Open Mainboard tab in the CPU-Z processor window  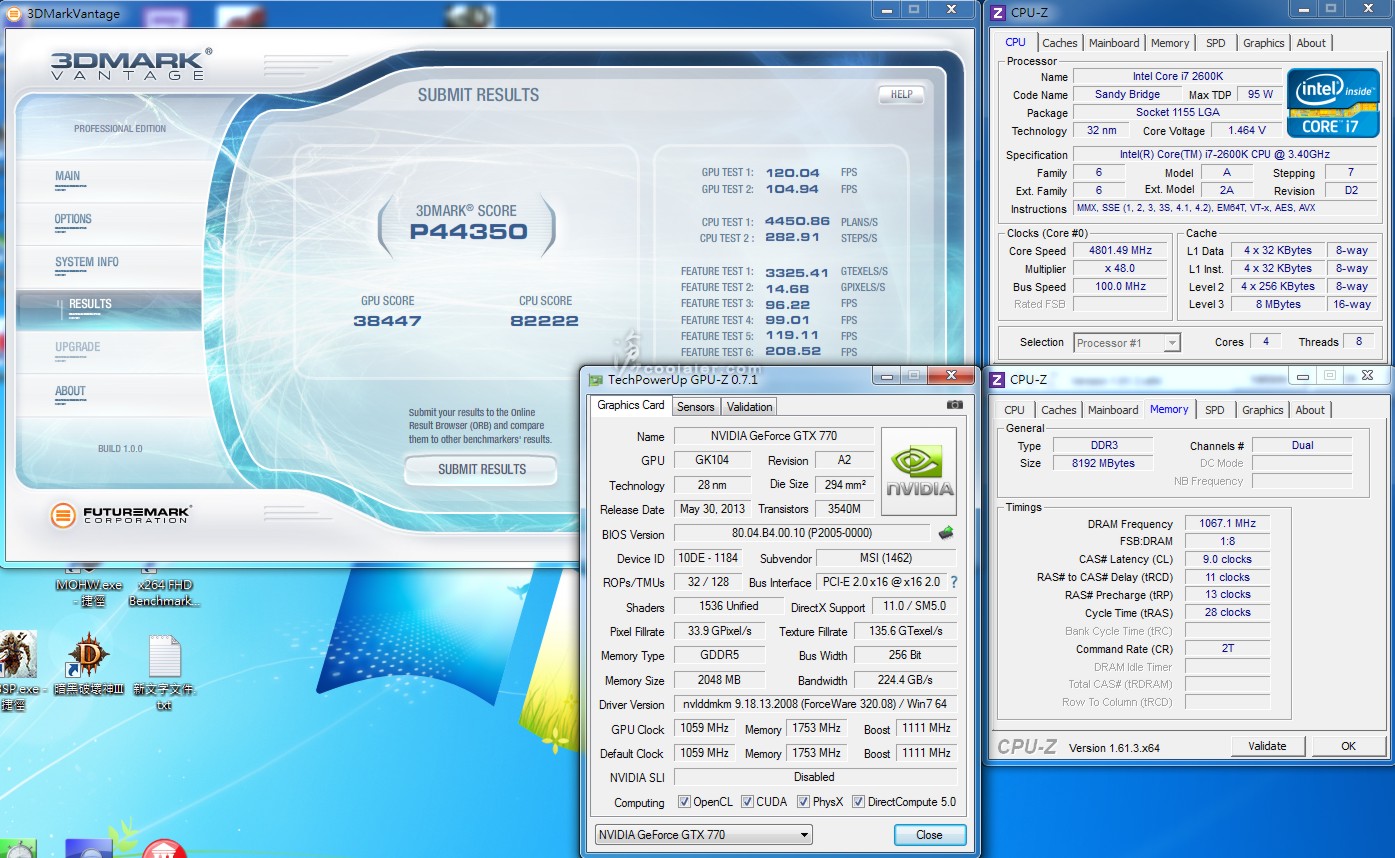(x=1114, y=43)
